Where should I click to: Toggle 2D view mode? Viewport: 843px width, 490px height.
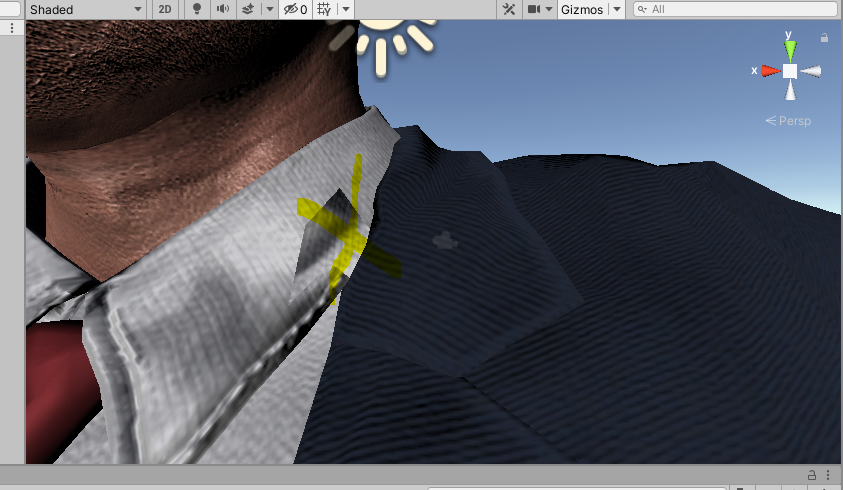pos(165,9)
